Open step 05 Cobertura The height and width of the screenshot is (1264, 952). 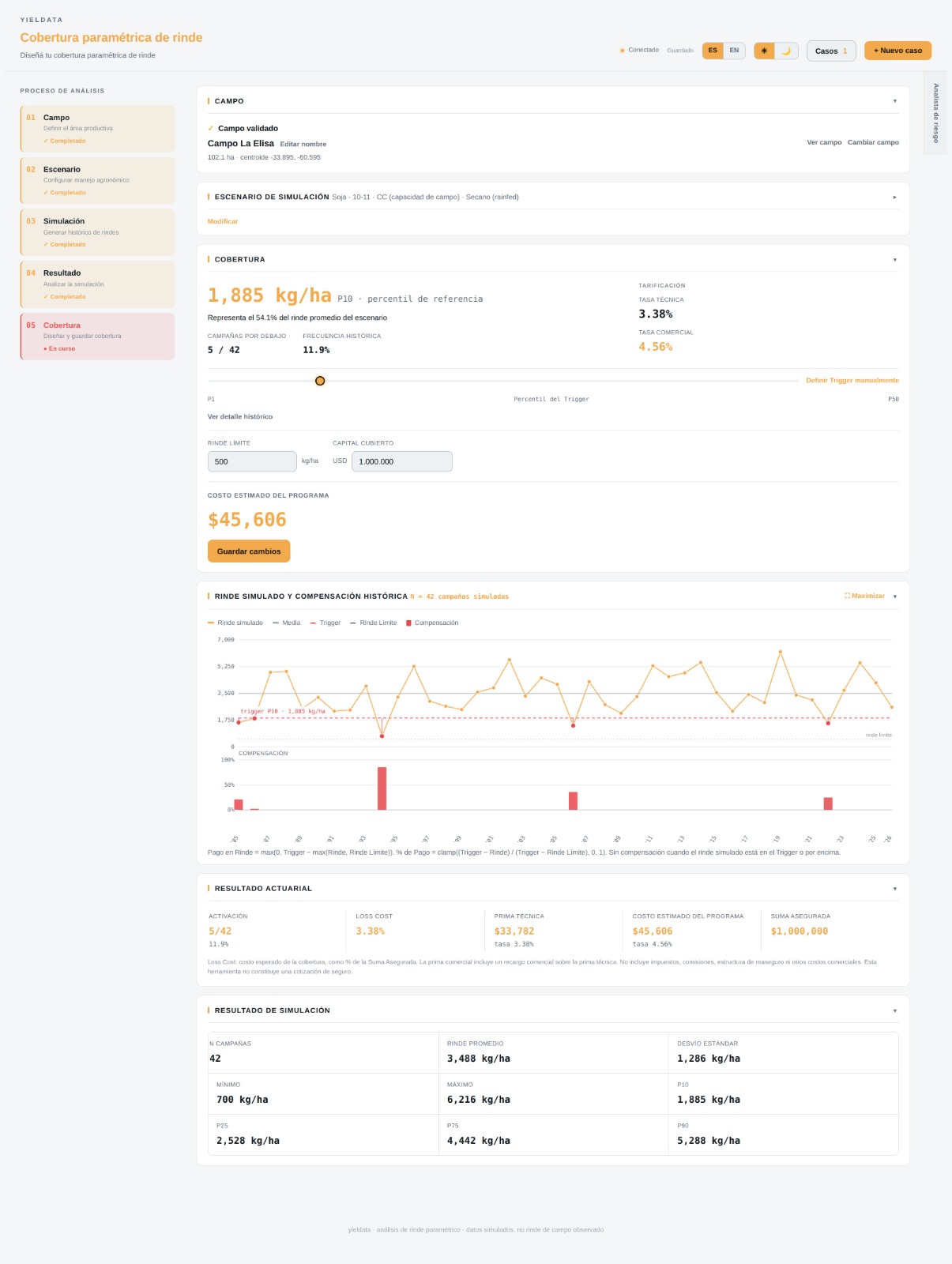[98, 337]
